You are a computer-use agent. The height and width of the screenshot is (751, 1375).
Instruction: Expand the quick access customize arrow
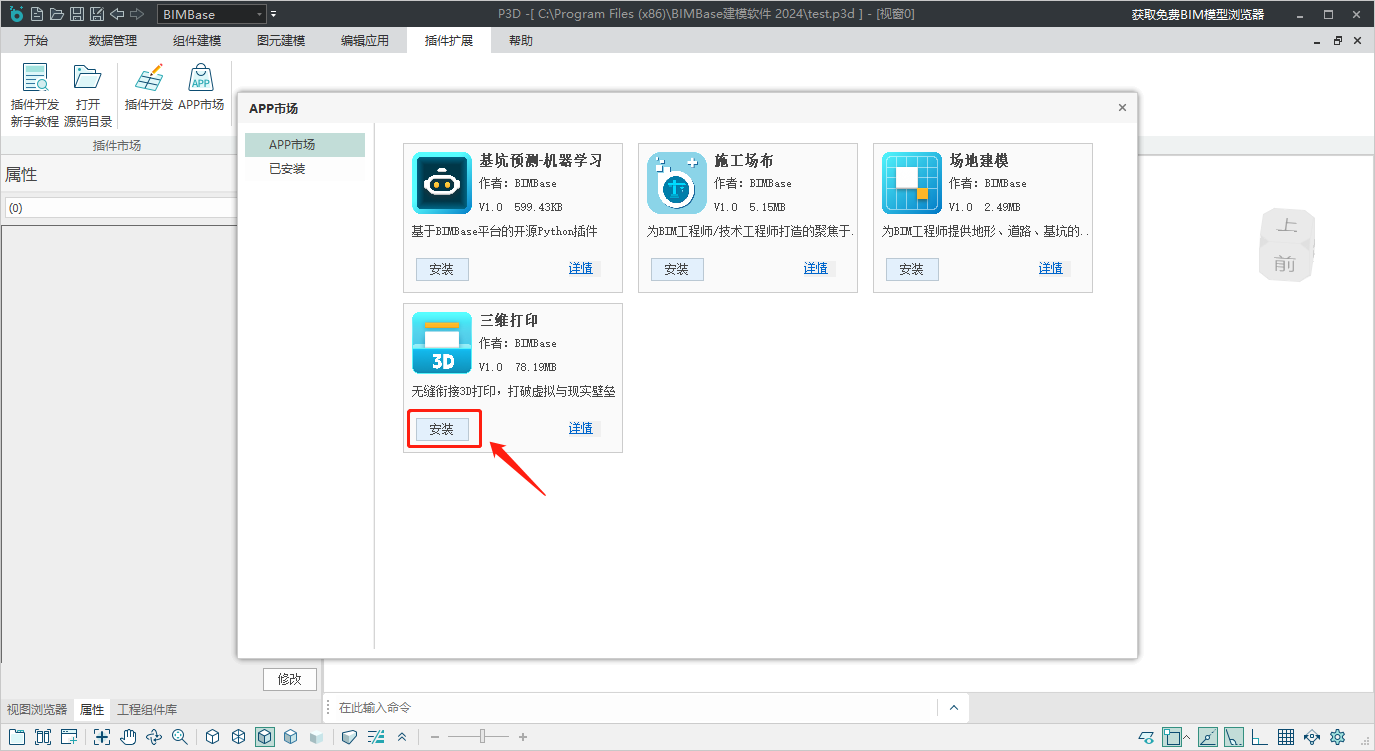click(274, 14)
